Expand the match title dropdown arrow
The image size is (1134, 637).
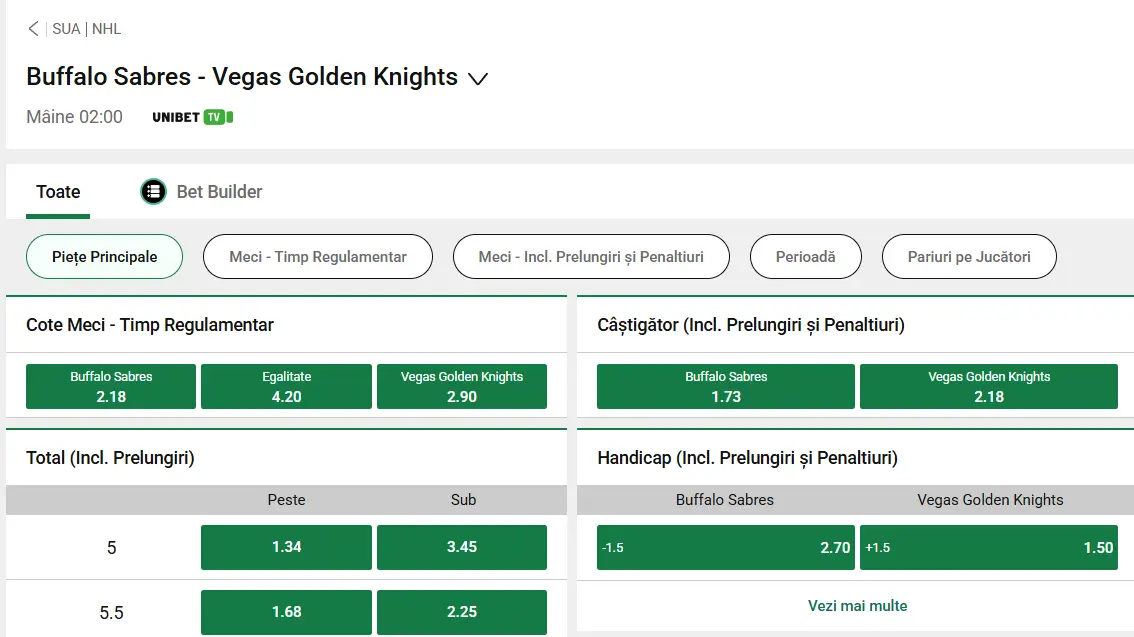(478, 78)
